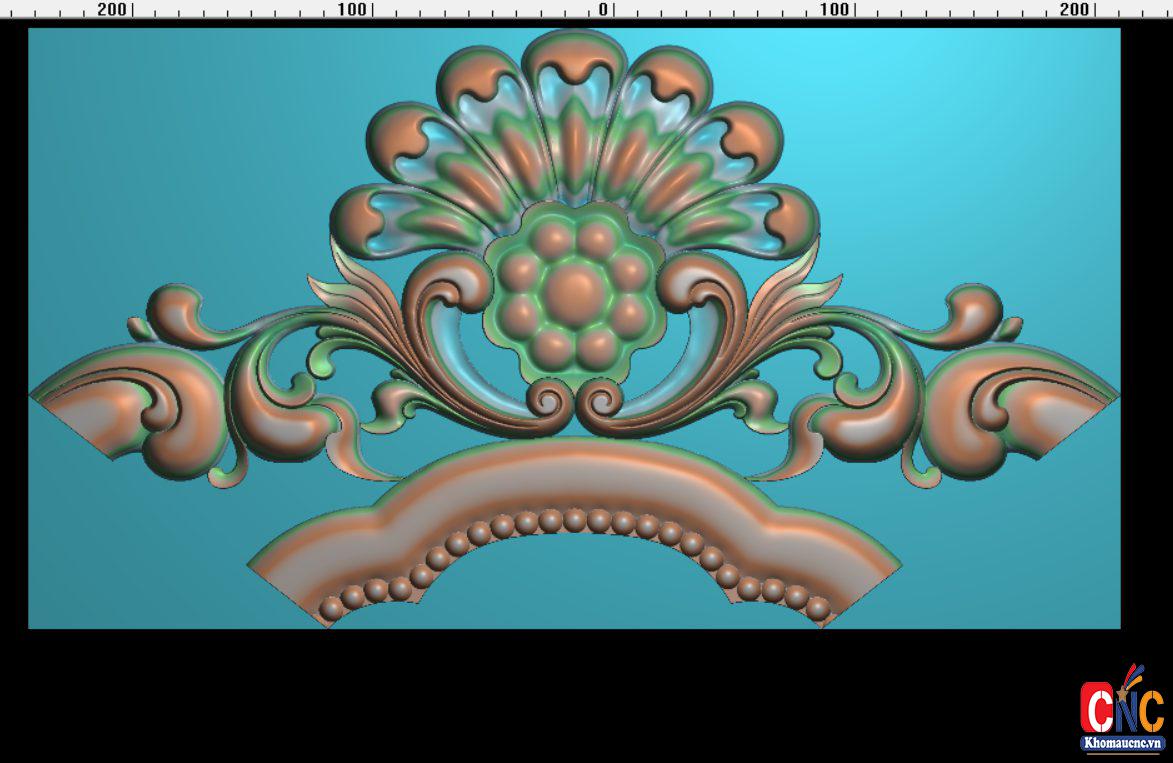Select the right 100 ruler marking
Screen dimensions: 1173x763
pos(834,9)
